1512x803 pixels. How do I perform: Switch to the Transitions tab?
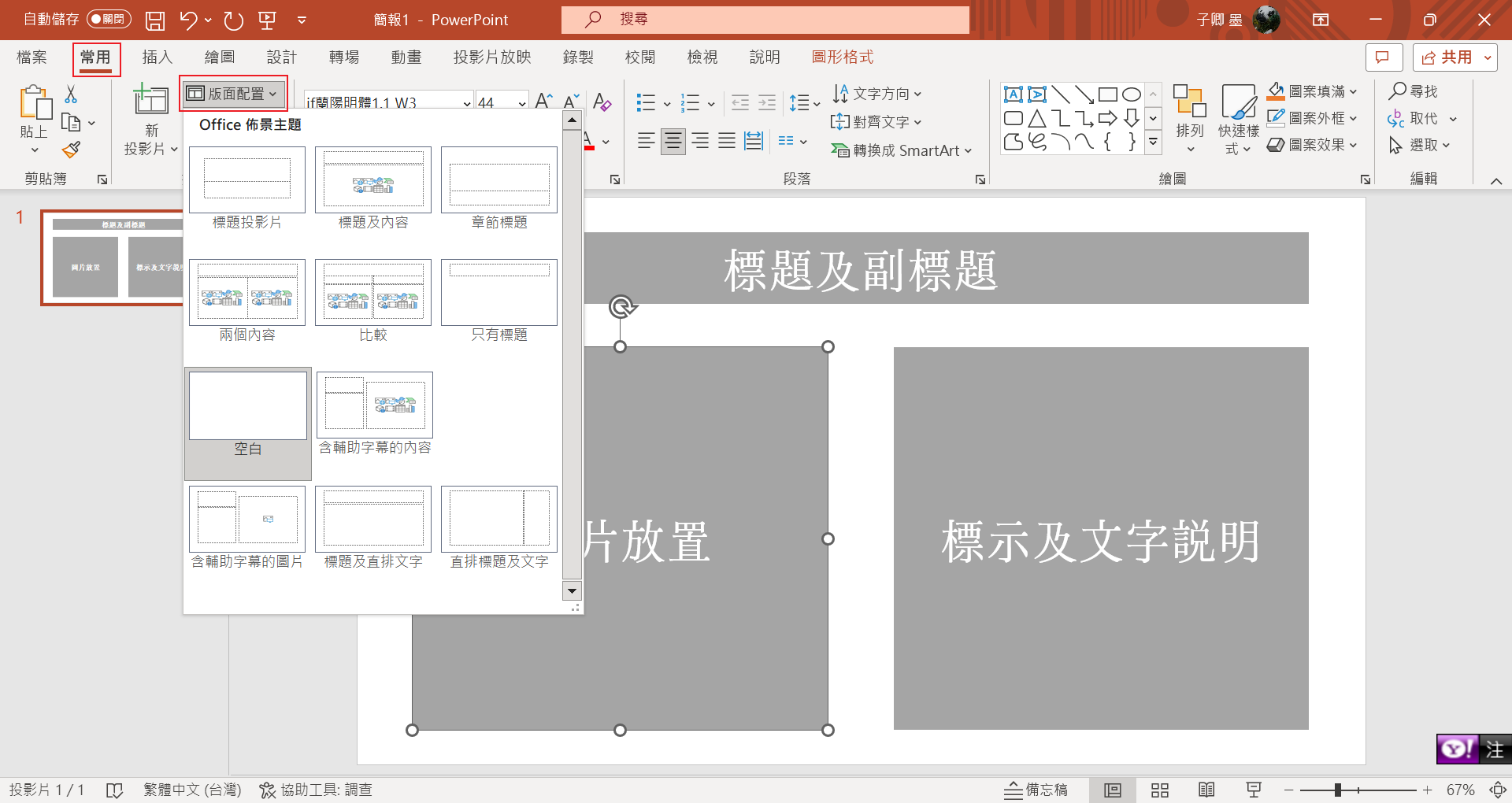[344, 57]
